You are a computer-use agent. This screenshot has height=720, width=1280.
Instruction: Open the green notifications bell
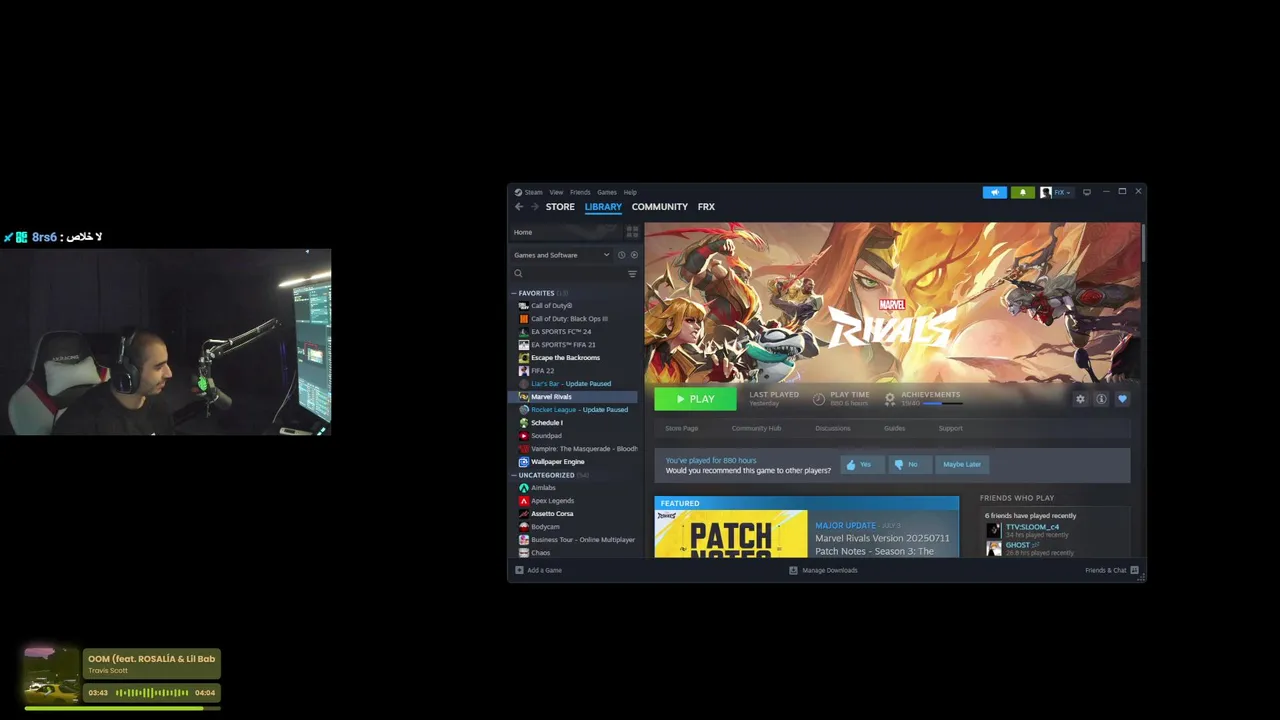pyautogui.click(x=1022, y=192)
